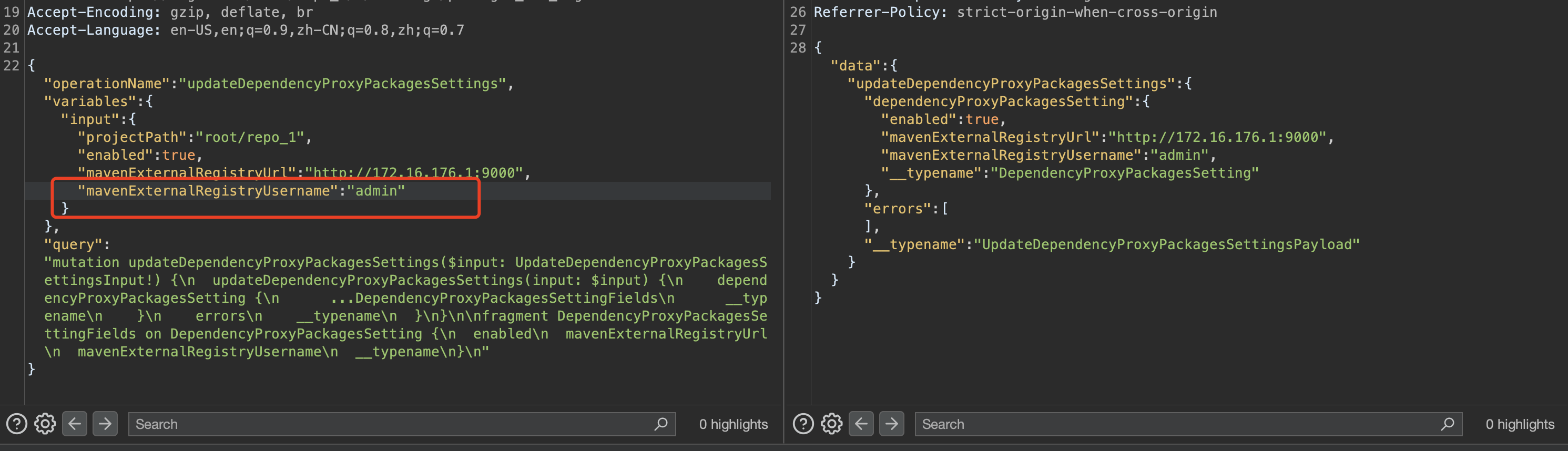1568x451 pixels.
Task: Click magnifier icon in response search field
Action: tap(1448, 424)
